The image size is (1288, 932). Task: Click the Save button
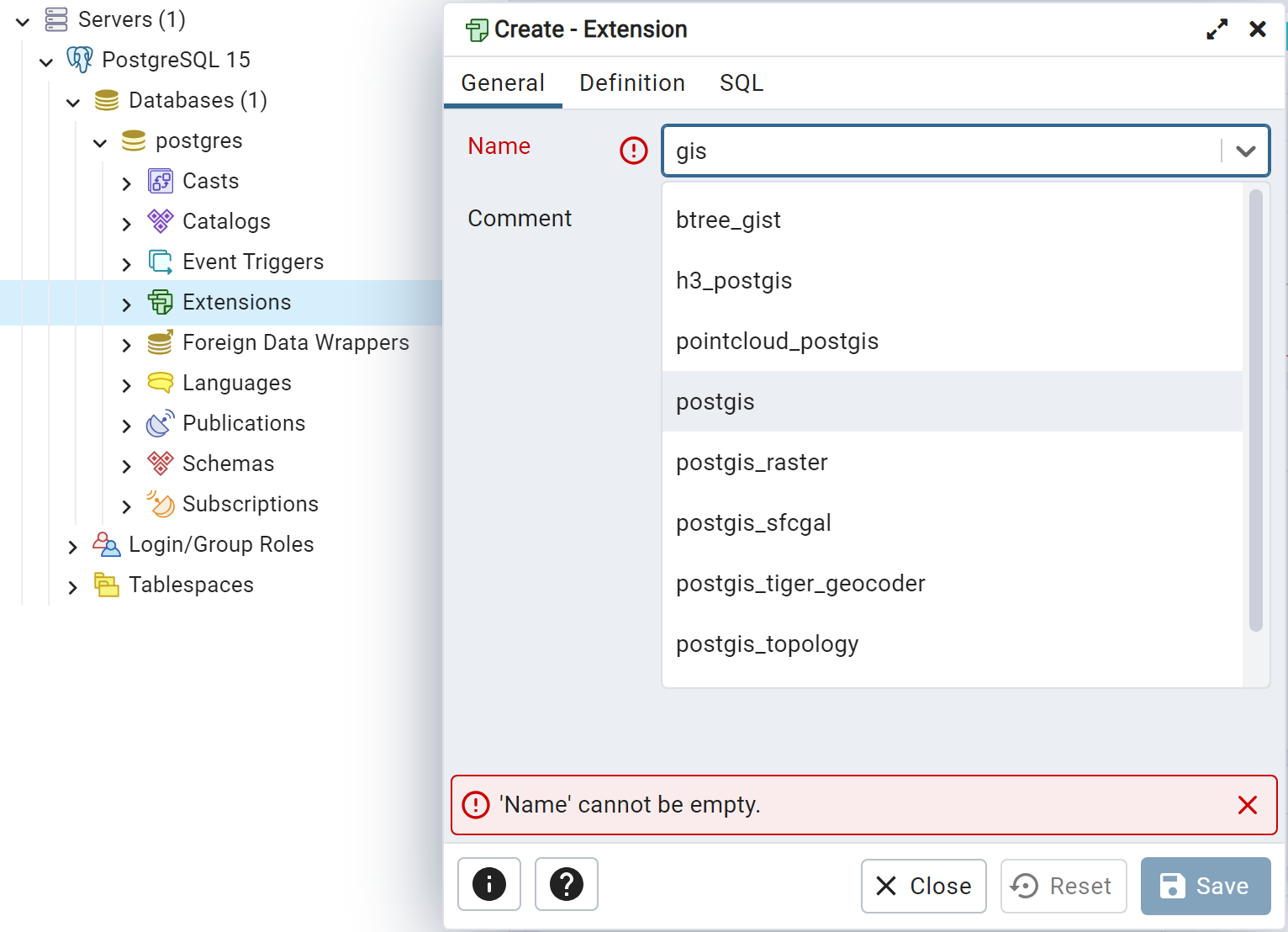coord(1206,886)
